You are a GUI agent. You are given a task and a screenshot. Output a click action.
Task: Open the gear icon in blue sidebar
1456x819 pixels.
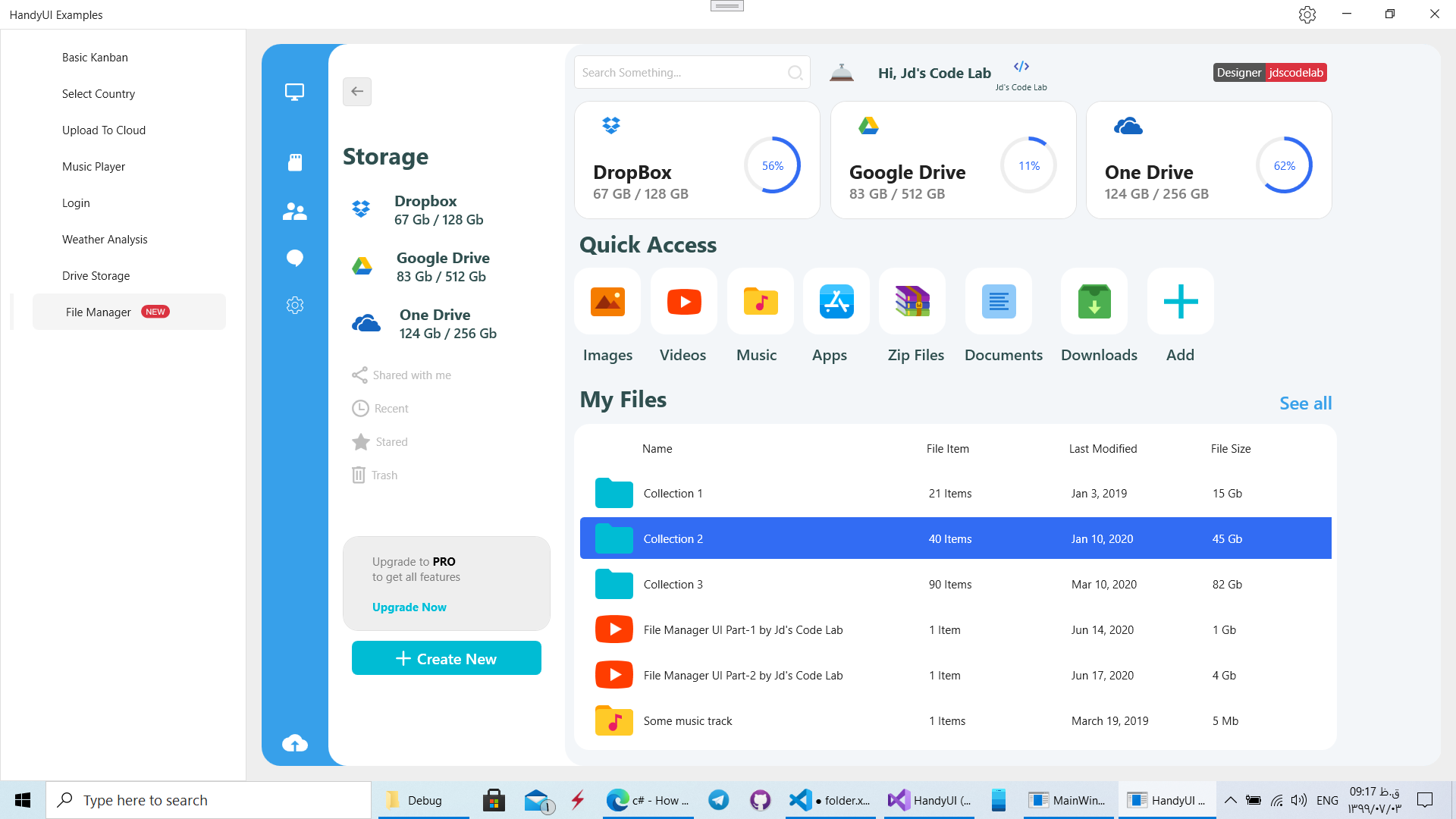coord(295,305)
